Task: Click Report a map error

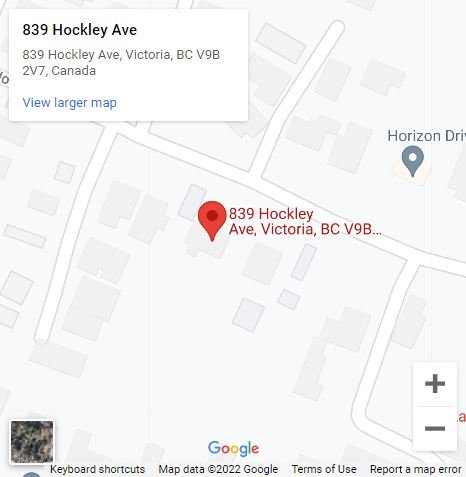Action: point(416,469)
